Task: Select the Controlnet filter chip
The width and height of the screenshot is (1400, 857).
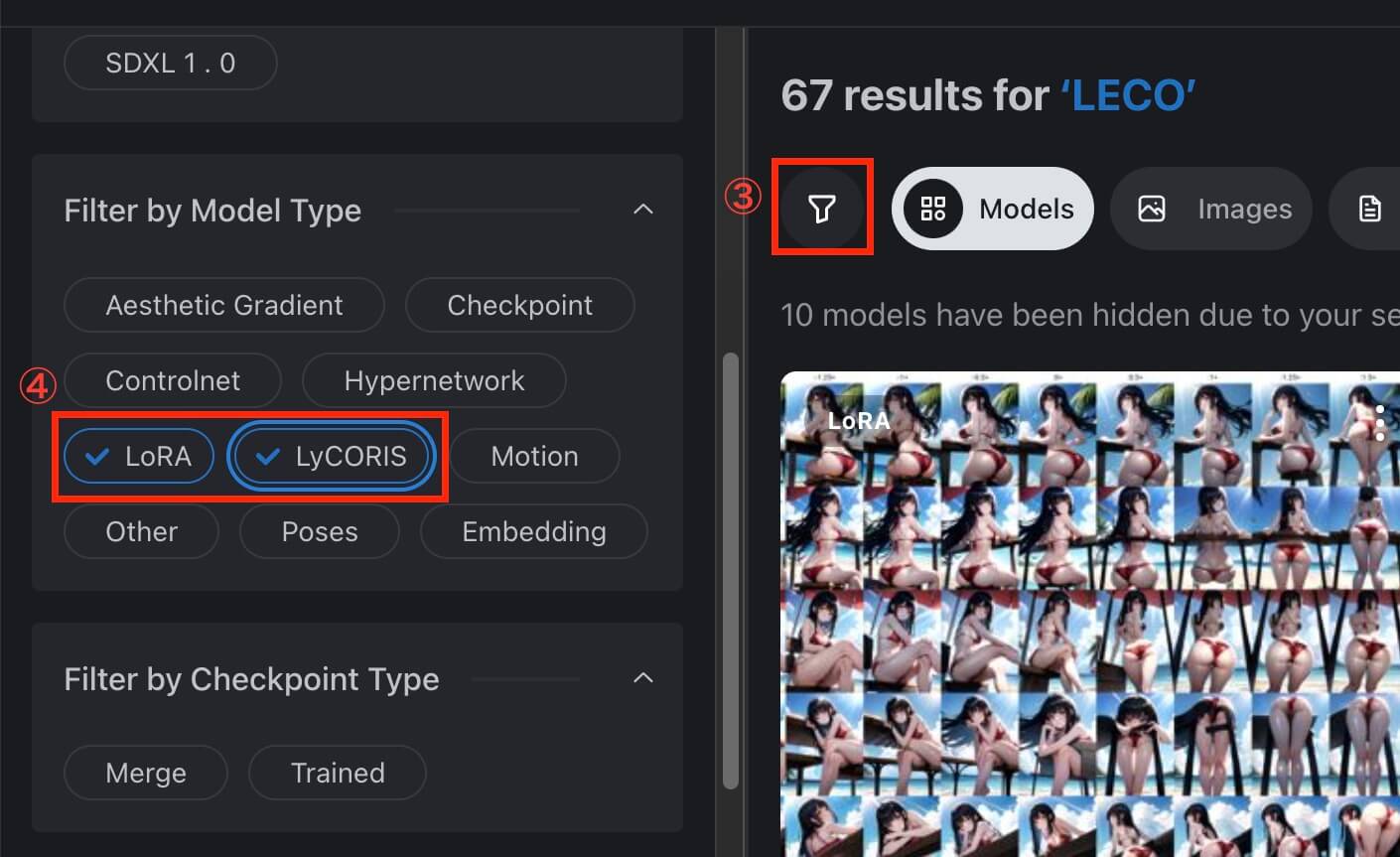Action: pos(173,380)
